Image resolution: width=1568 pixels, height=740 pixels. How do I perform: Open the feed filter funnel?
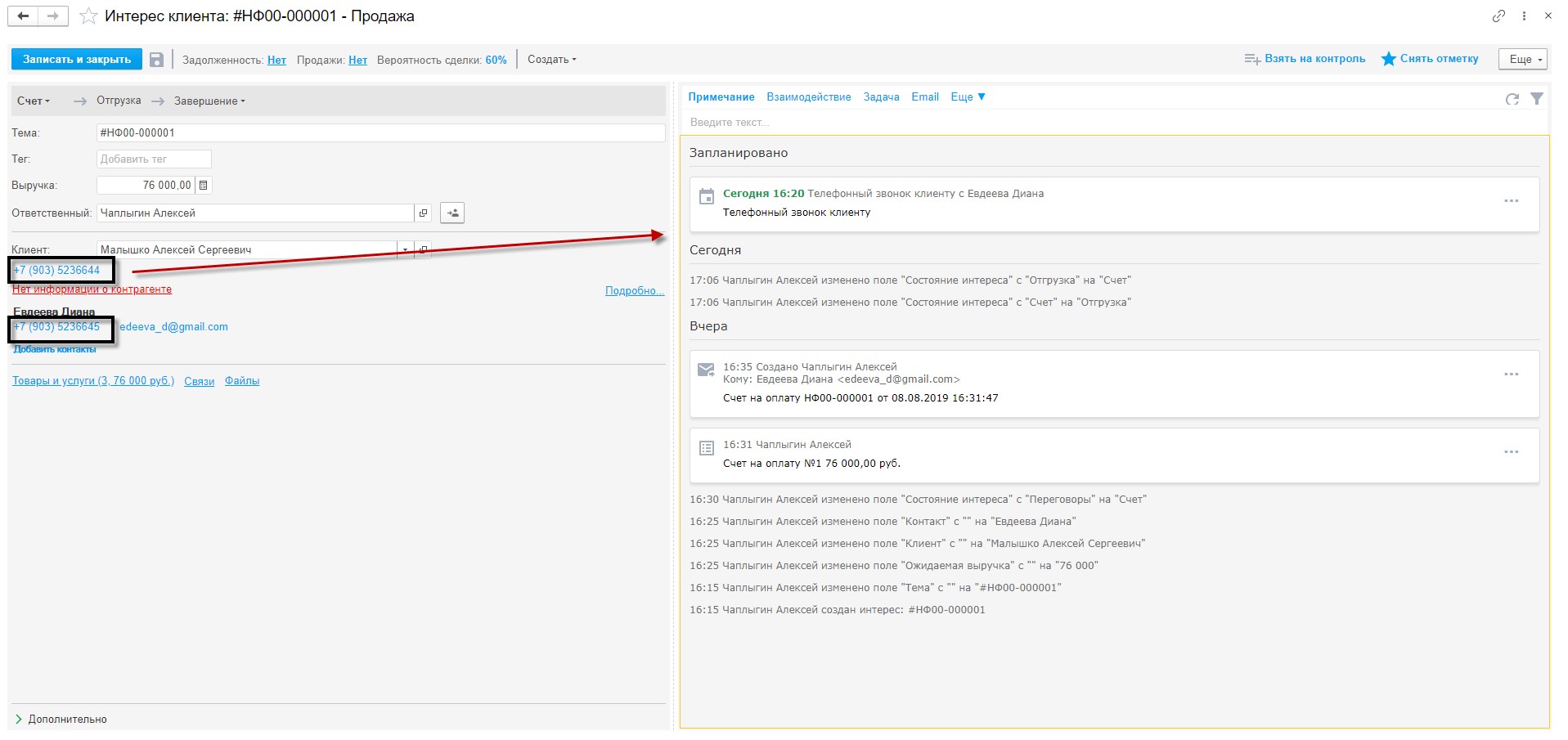(x=1537, y=99)
